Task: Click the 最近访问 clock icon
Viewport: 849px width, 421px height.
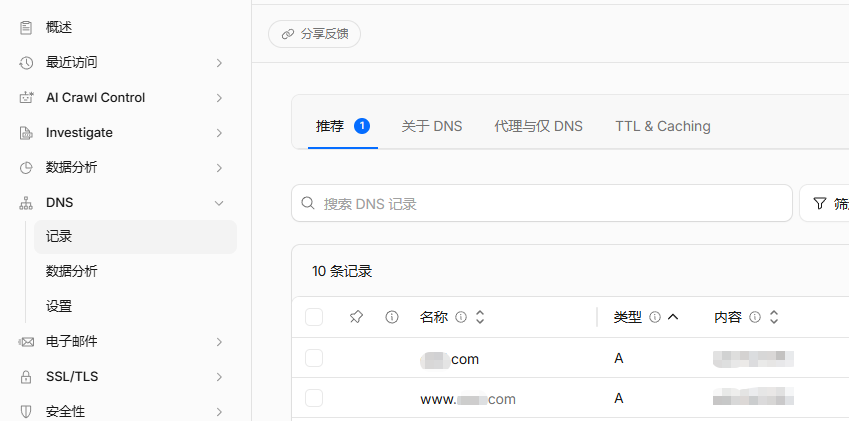Action: click(26, 63)
